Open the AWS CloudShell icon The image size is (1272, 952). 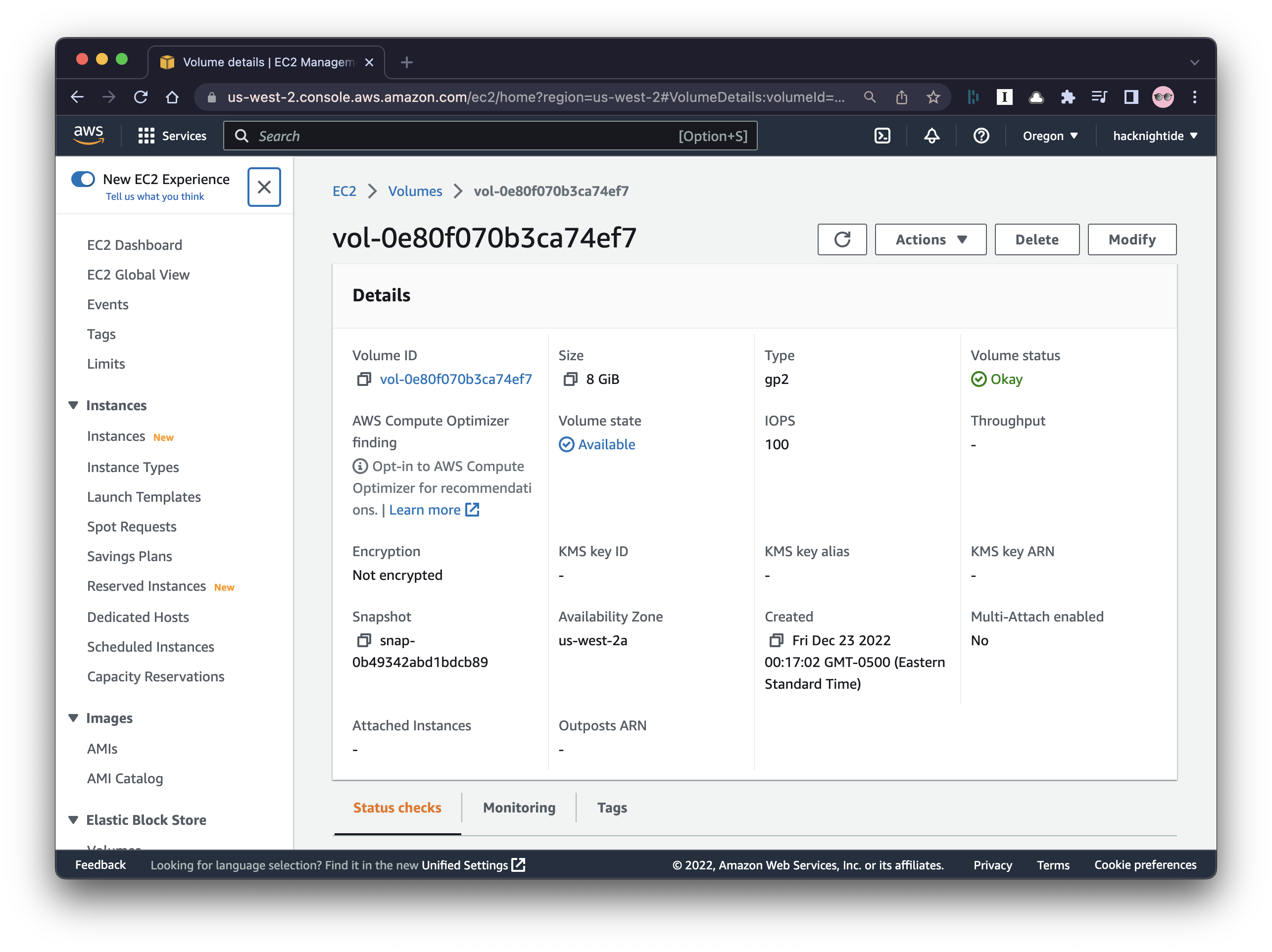pyautogui.click(x=882, y=136)
